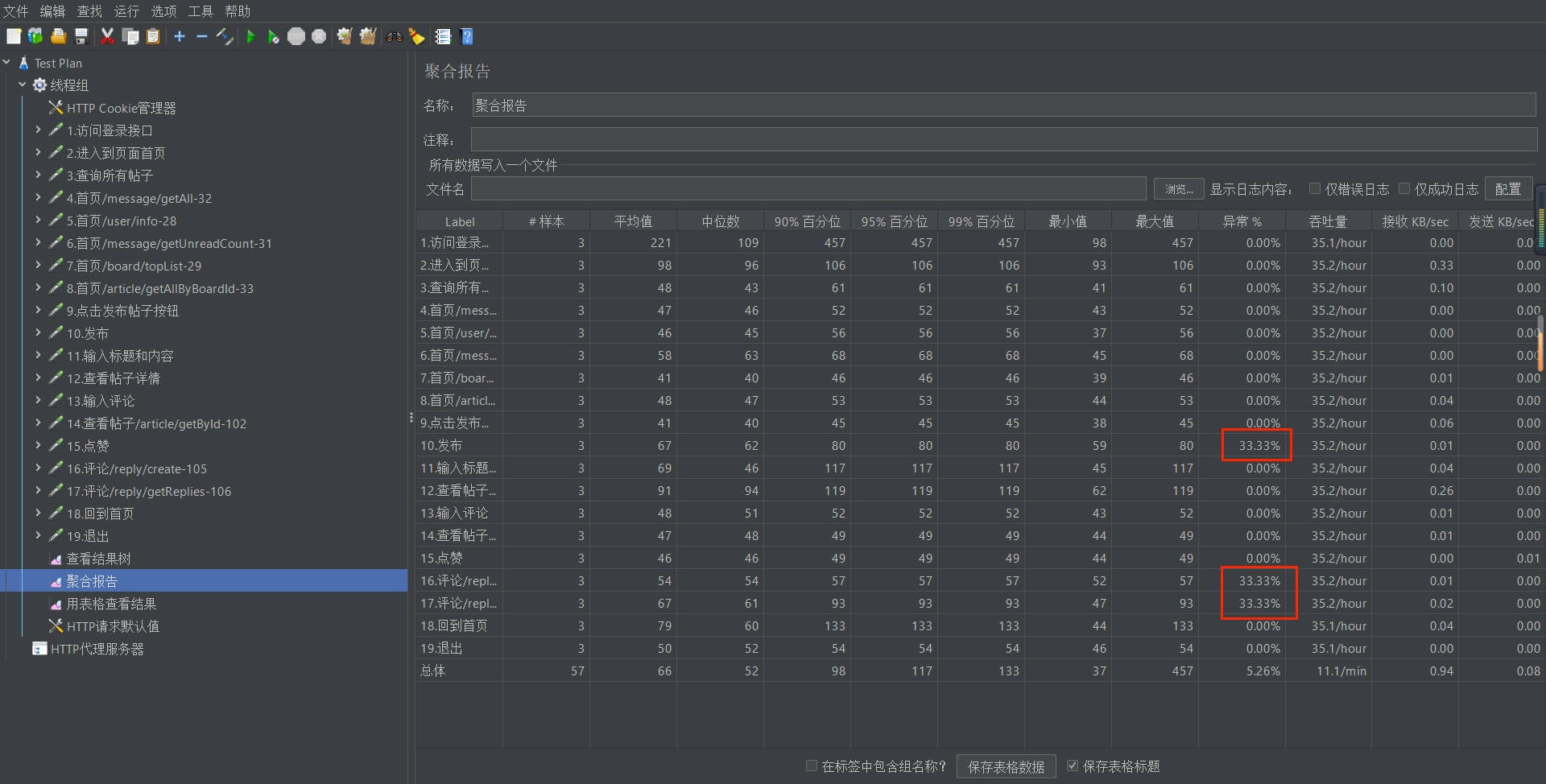Select the 查看结果树 listener node
The image size is (1546, 784).
(98, 559)
